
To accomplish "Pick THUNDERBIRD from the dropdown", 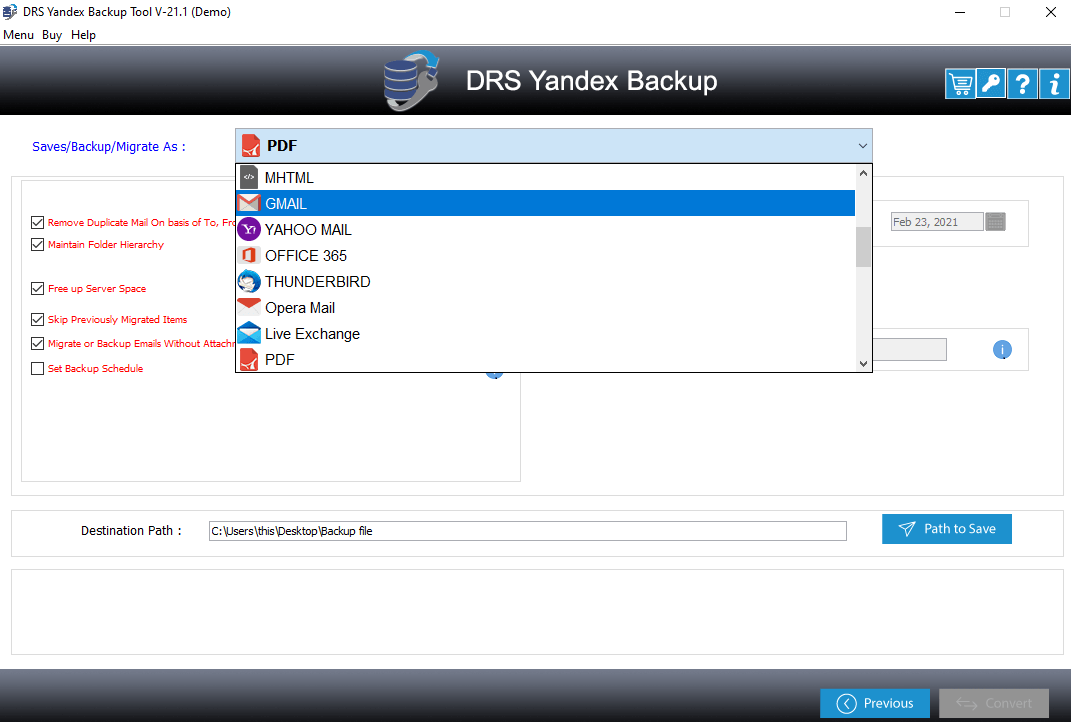I will coord(546,281).
